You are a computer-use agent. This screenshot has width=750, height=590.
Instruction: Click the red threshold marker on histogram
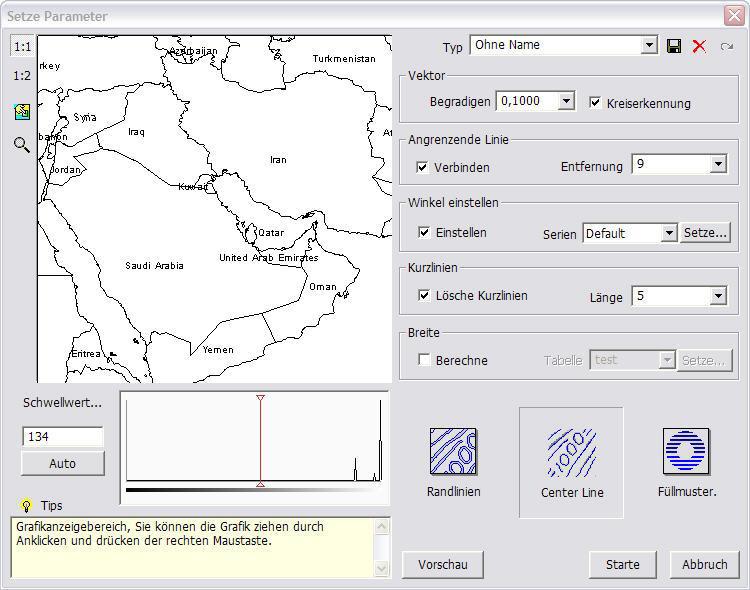[260, 400]
